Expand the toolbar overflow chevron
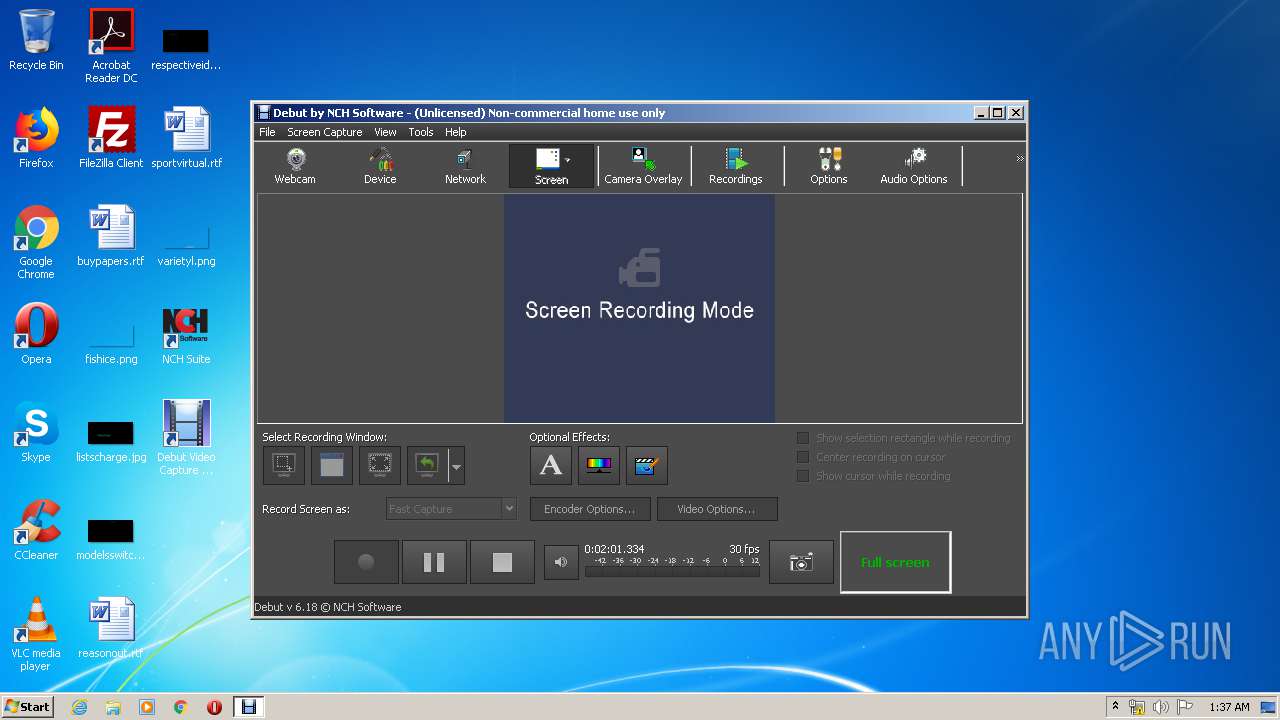 click(x=1020, y=159)
